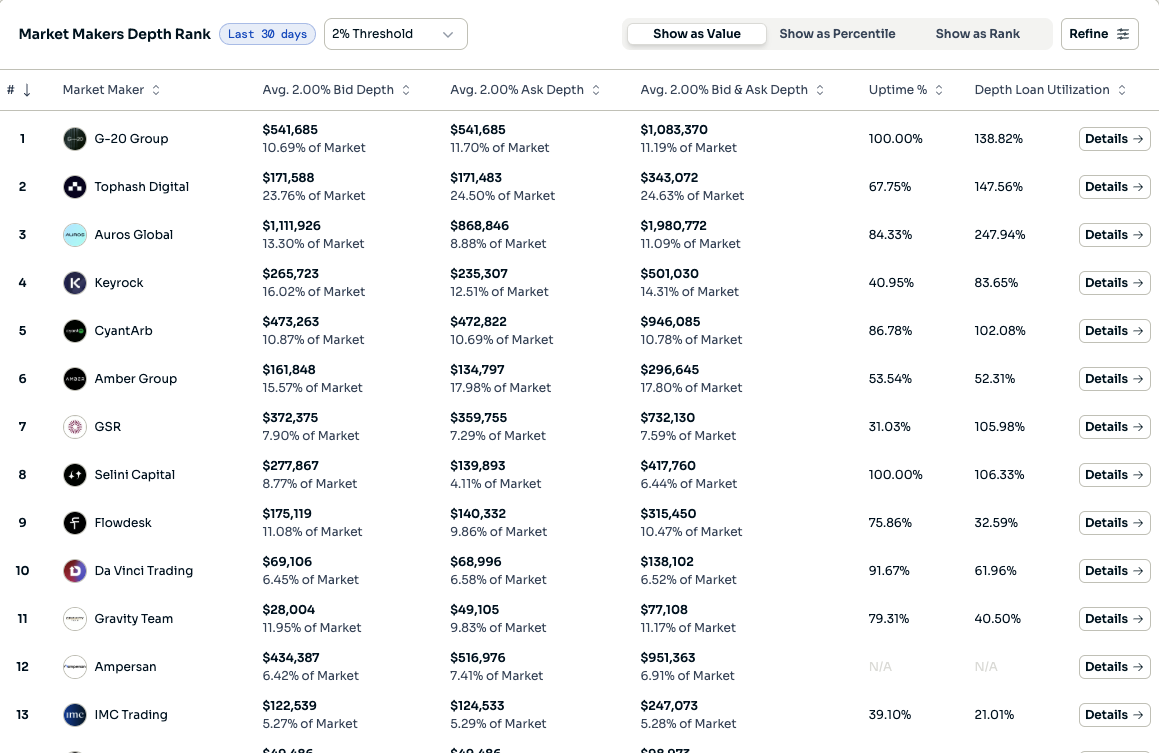Open the 2% Threshold dropdown

(395, 34)
